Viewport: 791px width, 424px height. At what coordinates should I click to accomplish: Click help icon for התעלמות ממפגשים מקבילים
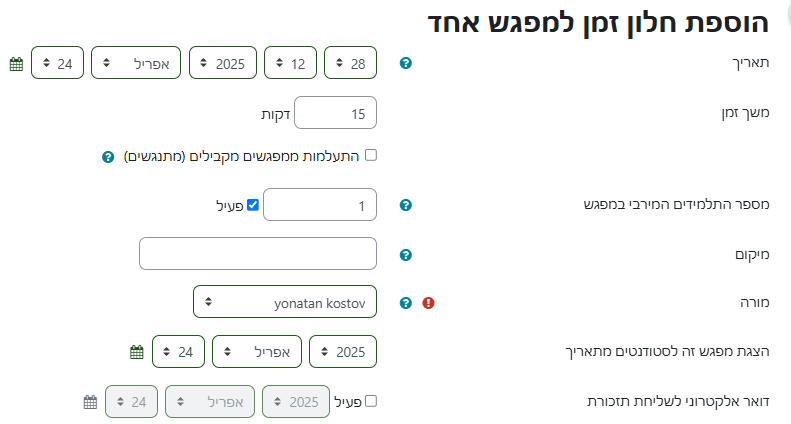pos(108,157)
